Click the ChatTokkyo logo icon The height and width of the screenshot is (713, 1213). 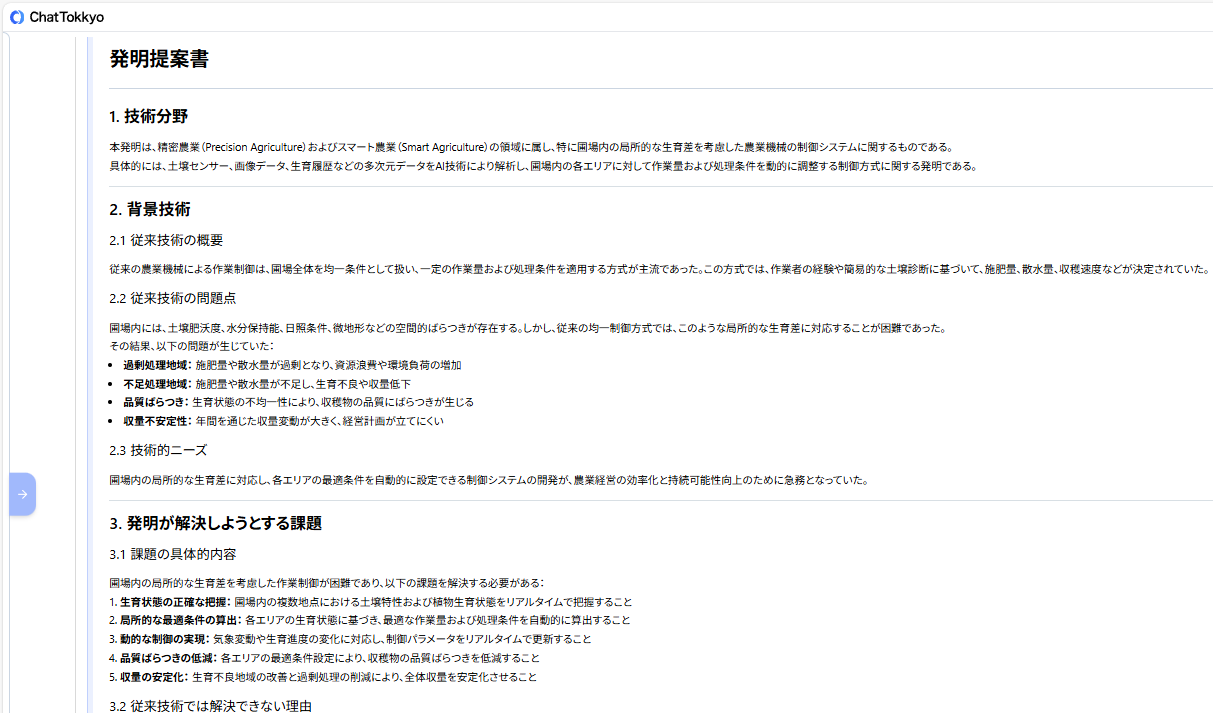pyautogui.click(x=17, y=17)
